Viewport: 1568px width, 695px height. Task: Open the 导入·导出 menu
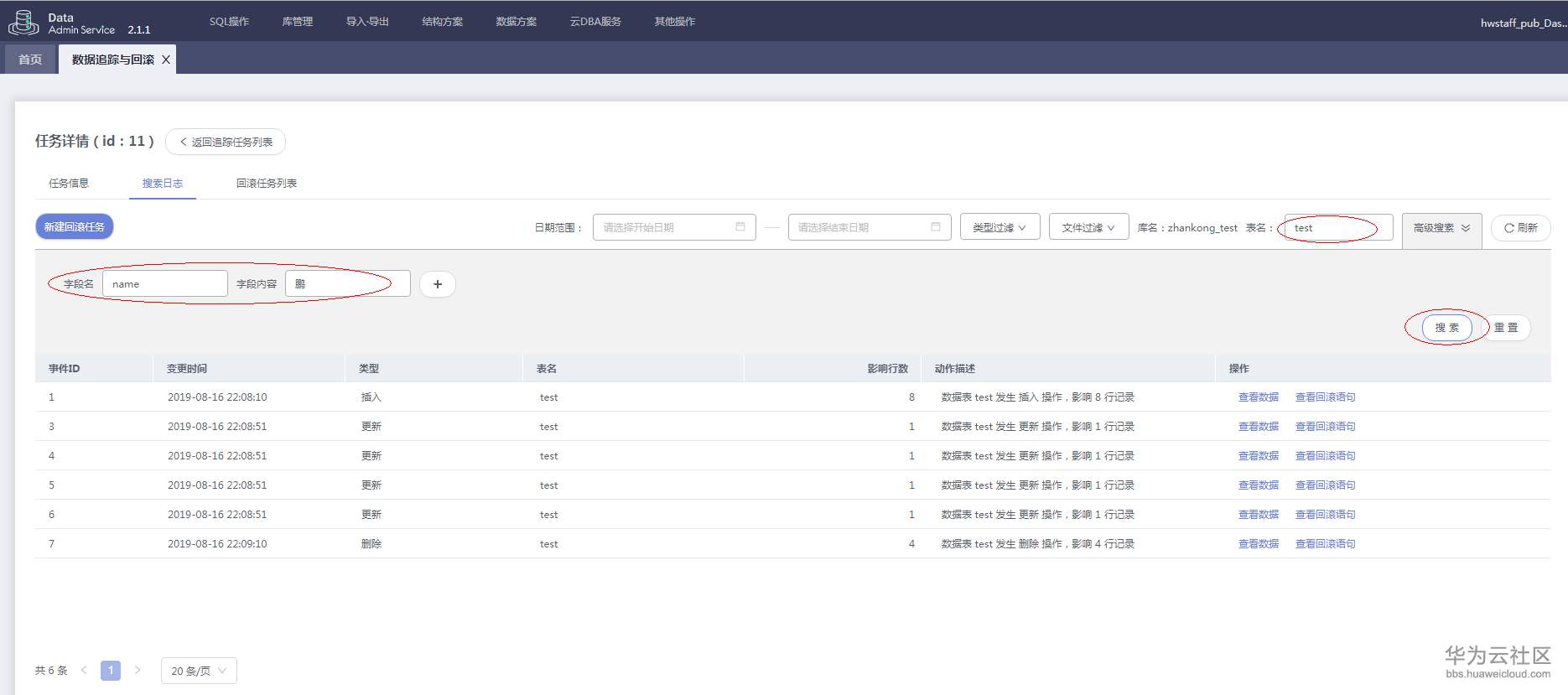[x=367, y=22]
